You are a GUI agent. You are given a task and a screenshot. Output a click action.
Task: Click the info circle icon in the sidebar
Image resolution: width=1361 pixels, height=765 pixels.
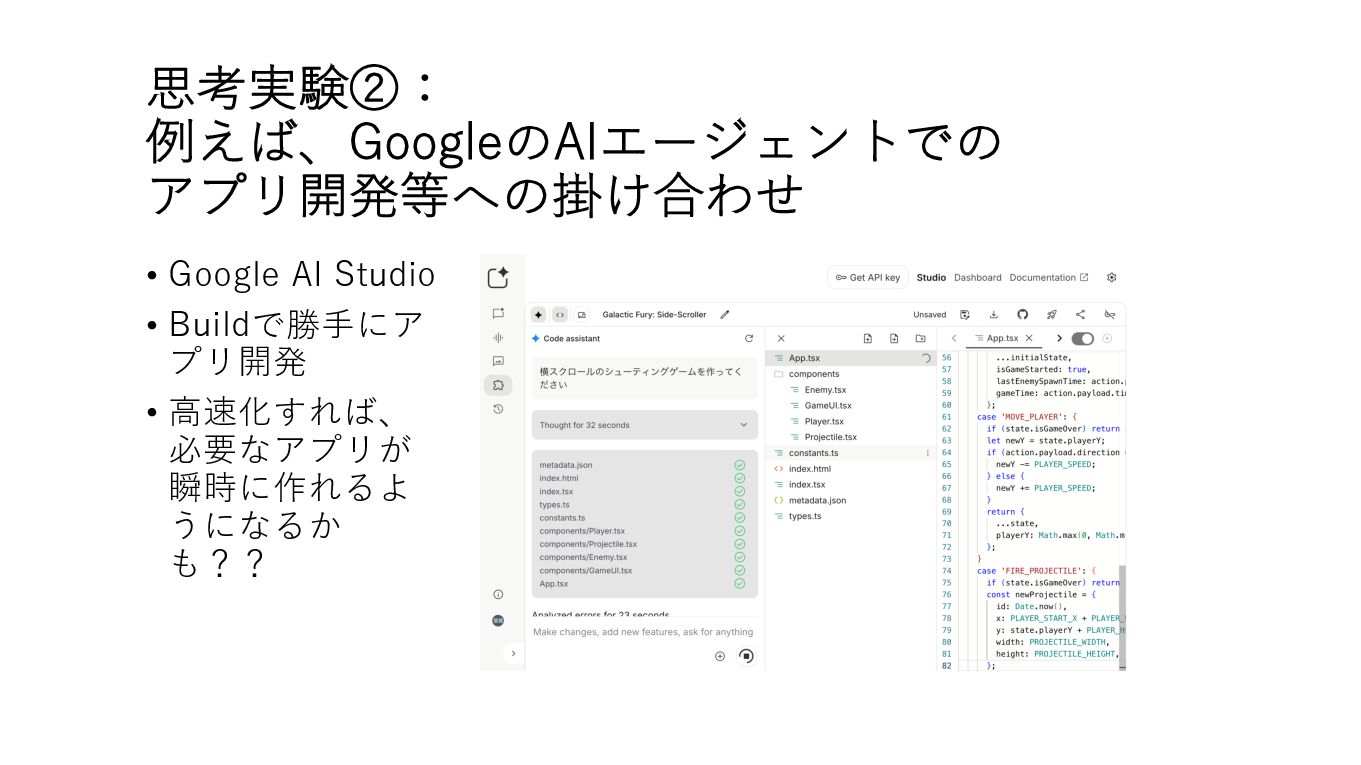pyautogui.click(x=498, y=594)
